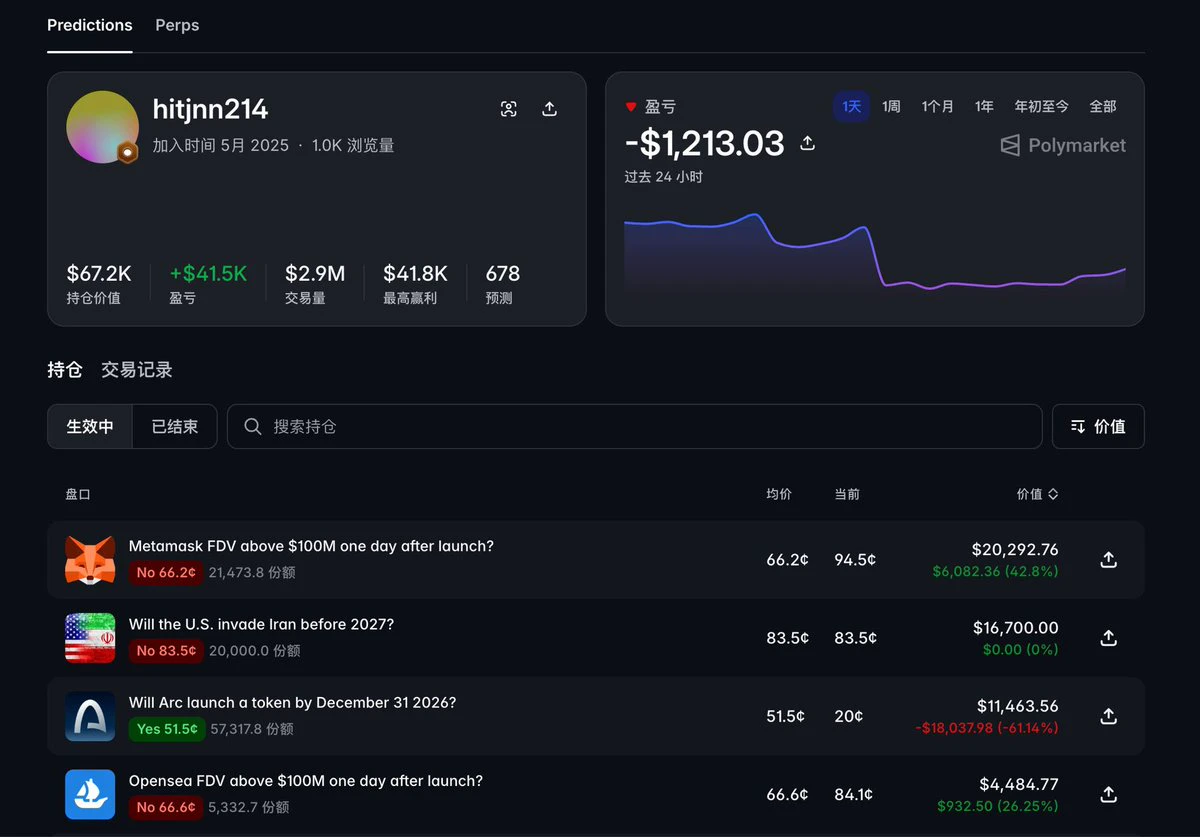1200x837 pixels.
Task: Open Will the U.S. invade Iran market
Action: click(261, 624)
